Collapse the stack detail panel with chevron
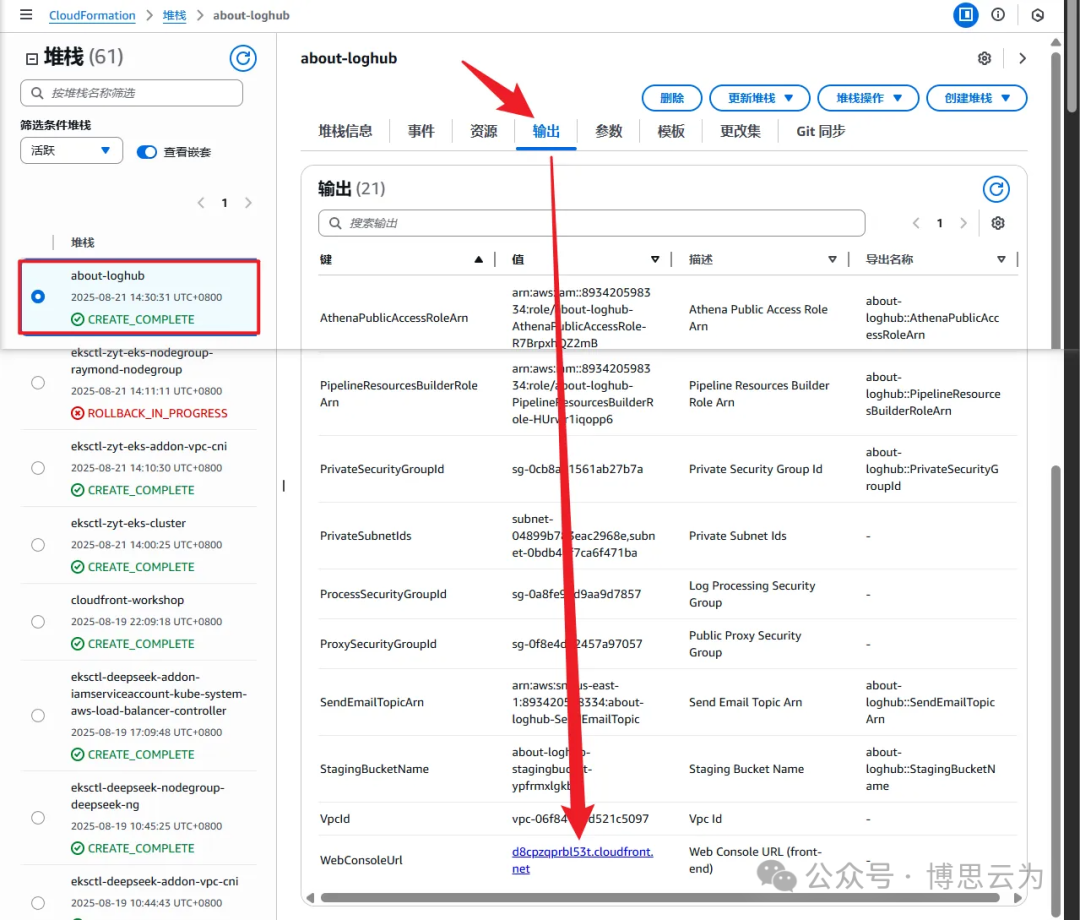This screenshot has width=1080, height=920. click(x=1022, y=59)
